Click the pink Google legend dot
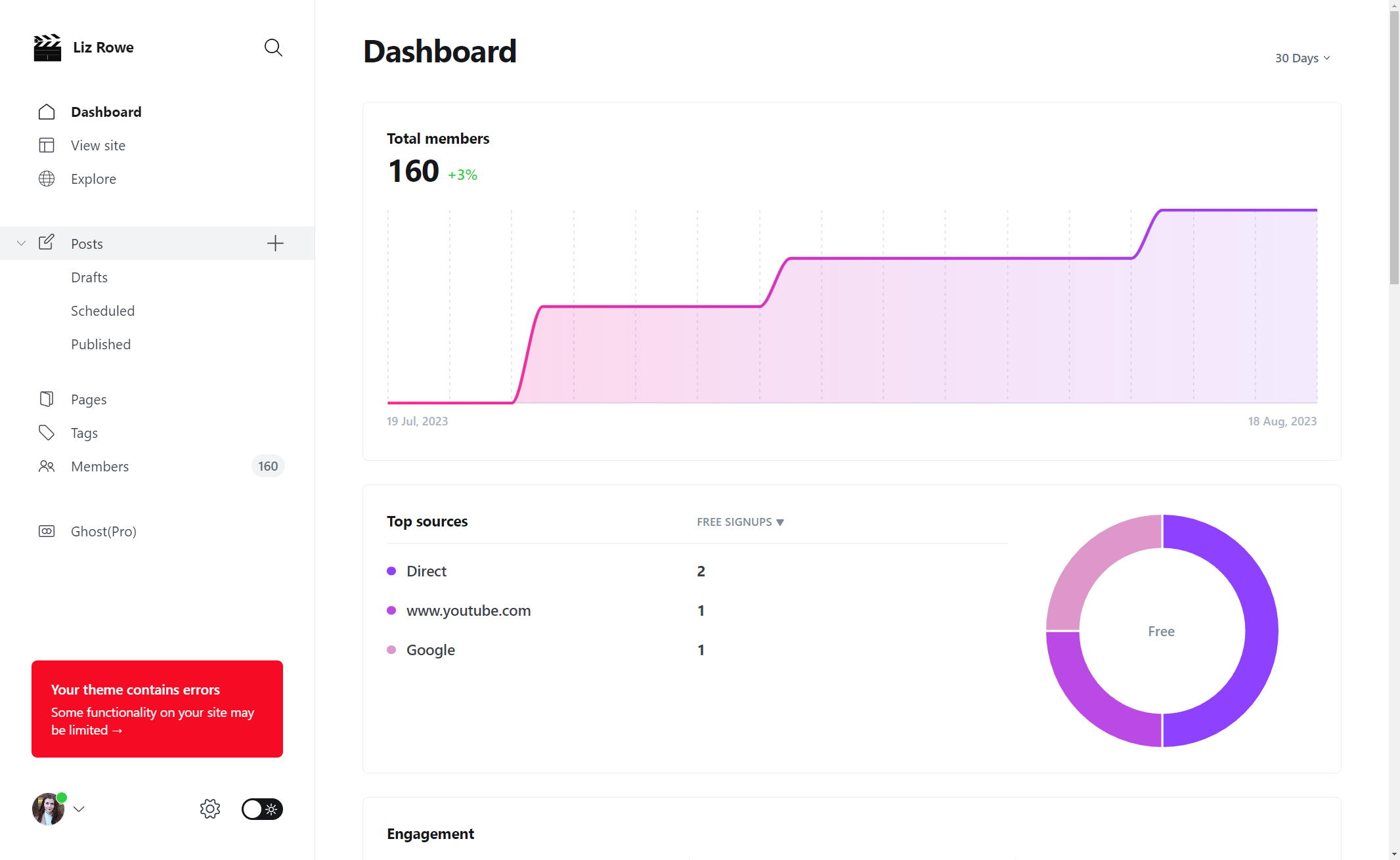This screenshot has width=1400, height=860. point(391,650)
